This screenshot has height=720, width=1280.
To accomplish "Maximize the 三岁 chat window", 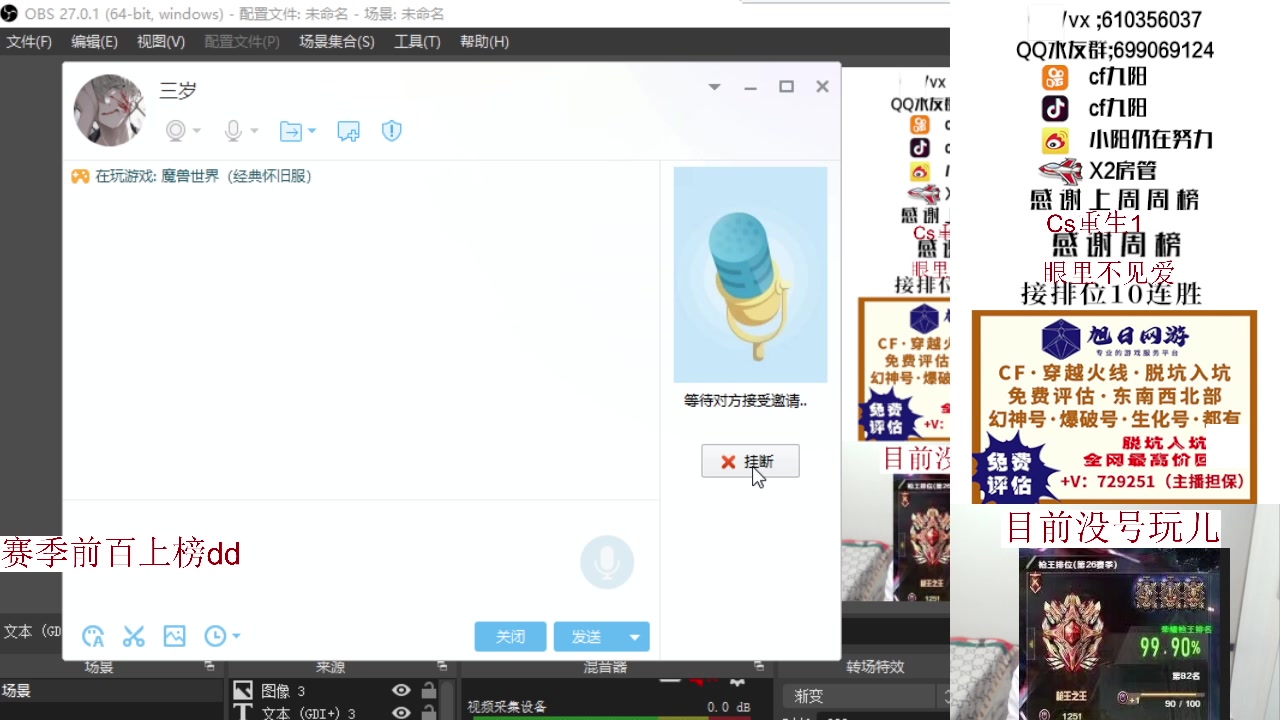I will (x=787, y=87).
